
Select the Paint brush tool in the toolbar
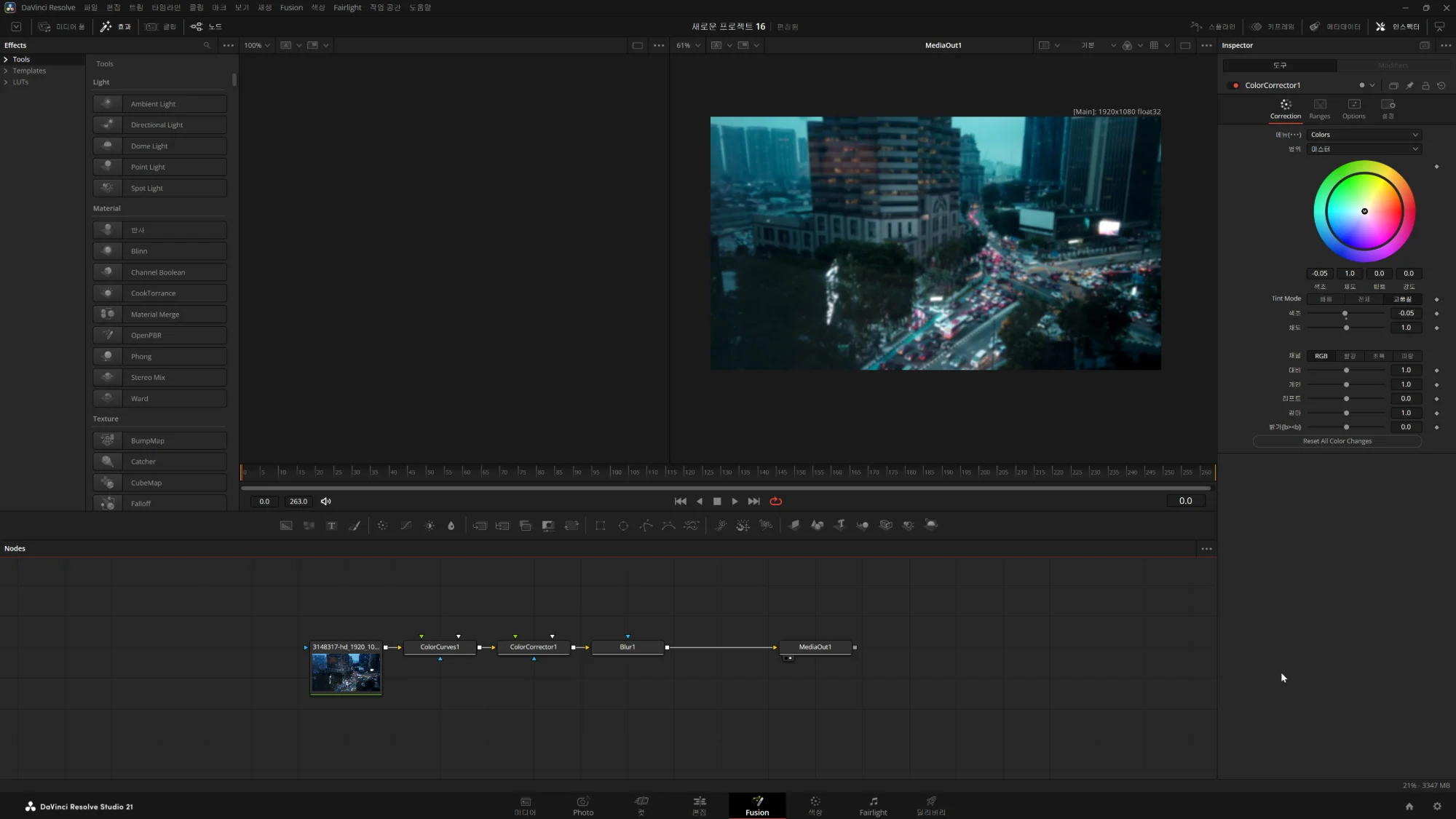[x=355, y=526]
